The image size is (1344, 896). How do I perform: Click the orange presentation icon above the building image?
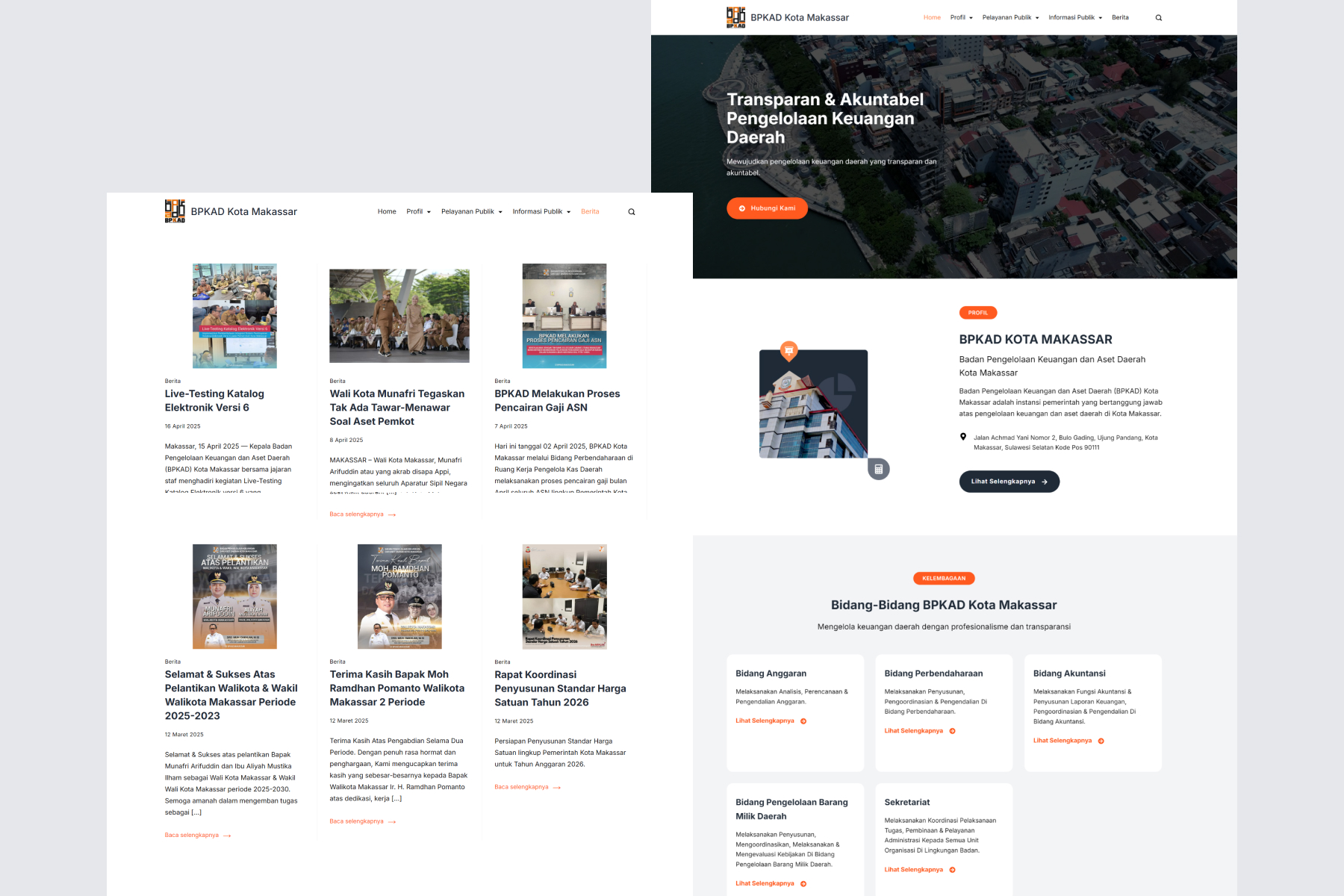coord(789,350)
